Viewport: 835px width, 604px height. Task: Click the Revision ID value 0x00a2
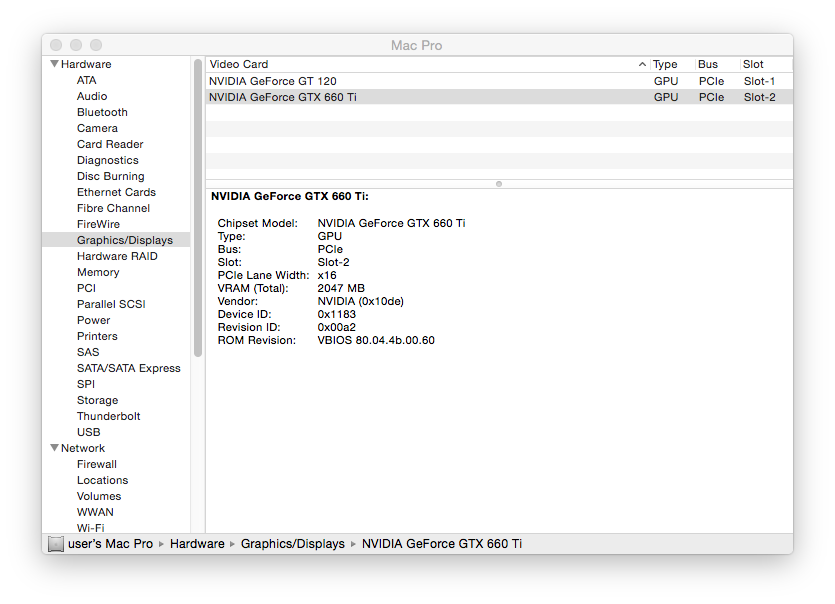(337, 327)
